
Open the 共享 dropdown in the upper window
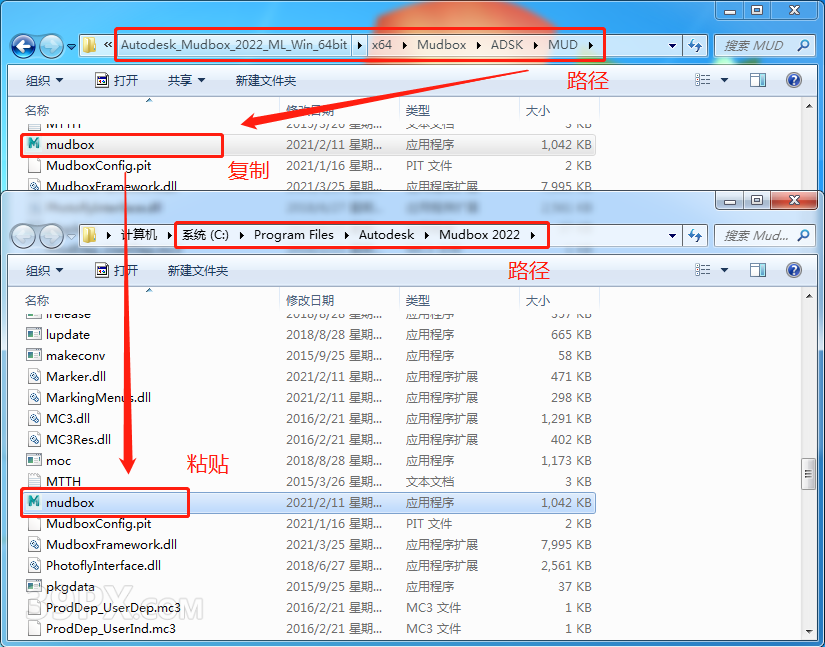click(186, 80)
